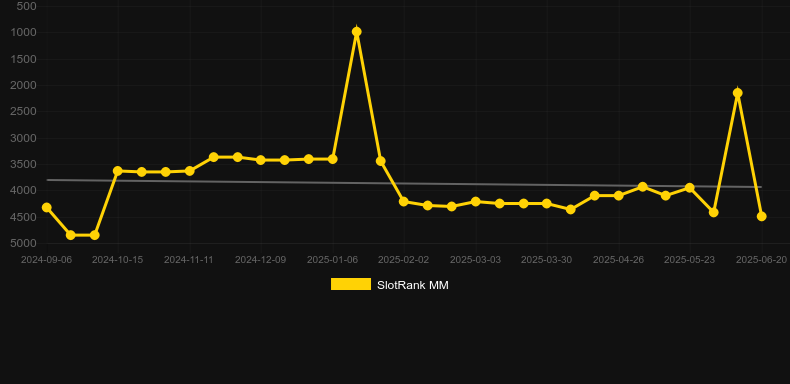Viewport: 790px width, 384px height.
Task: Select the second peak data point near 2000
Action: [738, 93]
